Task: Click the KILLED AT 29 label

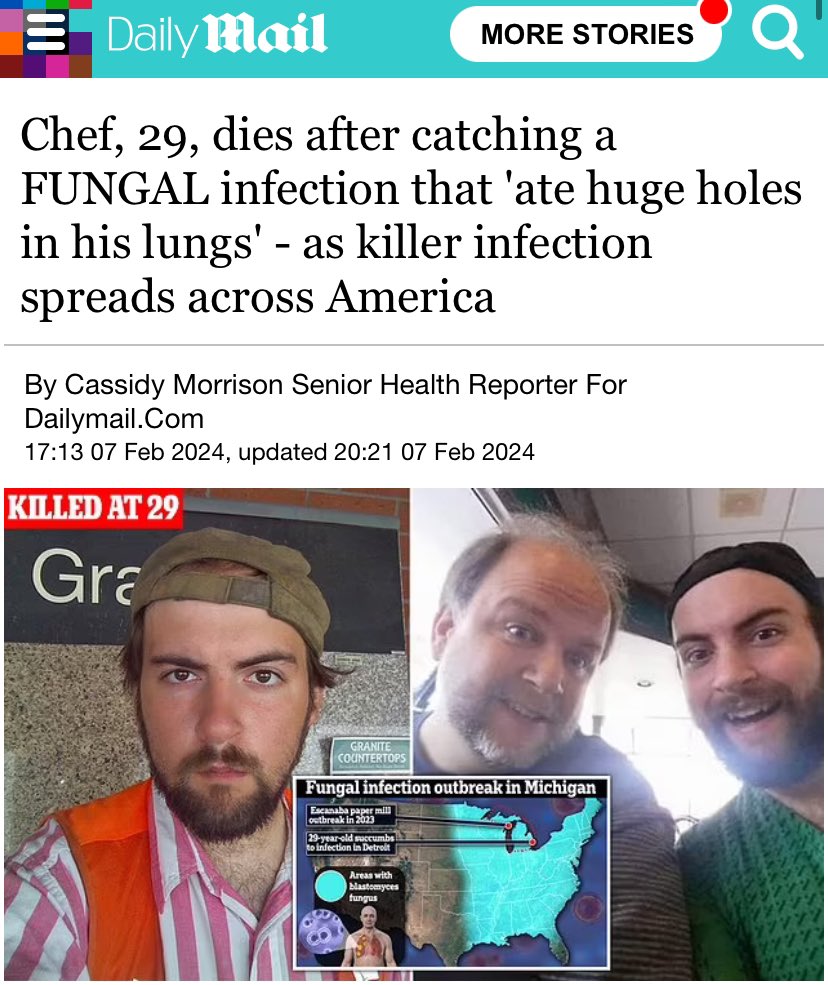Action: click(x=94, y=508)
